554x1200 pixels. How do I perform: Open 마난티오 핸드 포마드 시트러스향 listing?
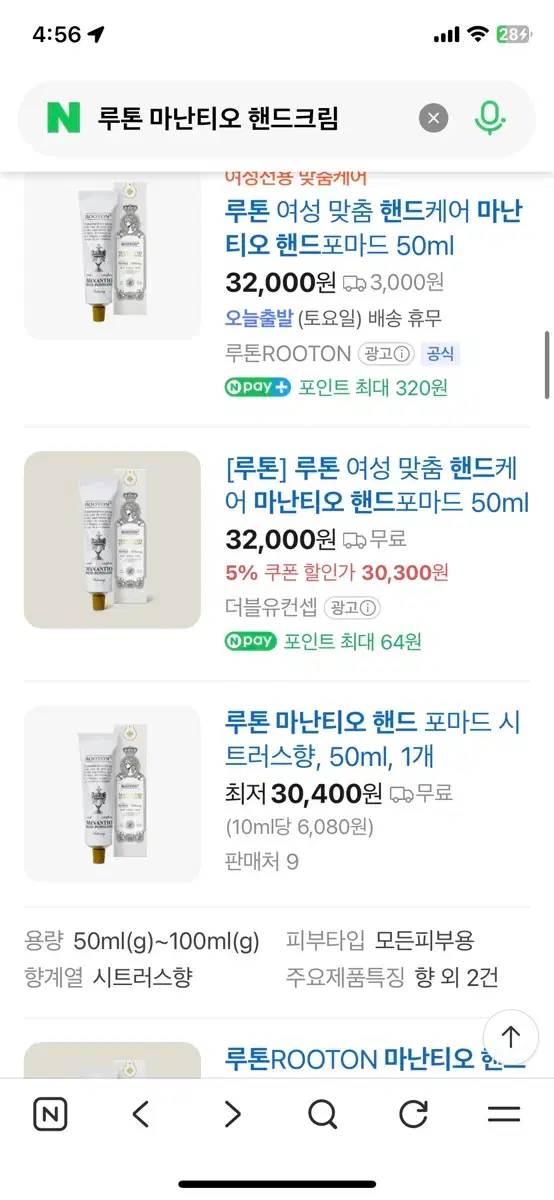(374, 738)
